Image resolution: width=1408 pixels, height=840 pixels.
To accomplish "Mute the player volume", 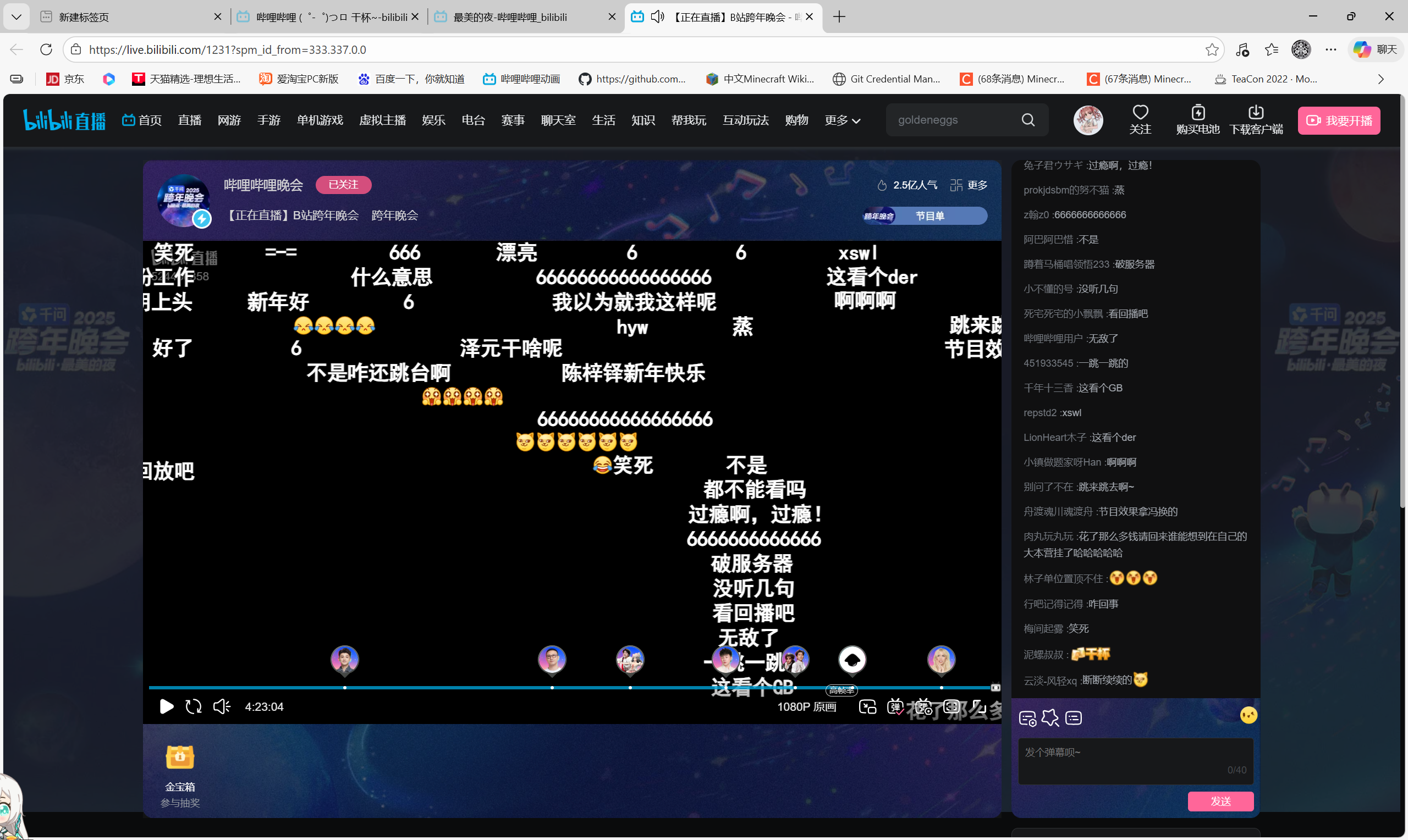I will tap(221, 706).
